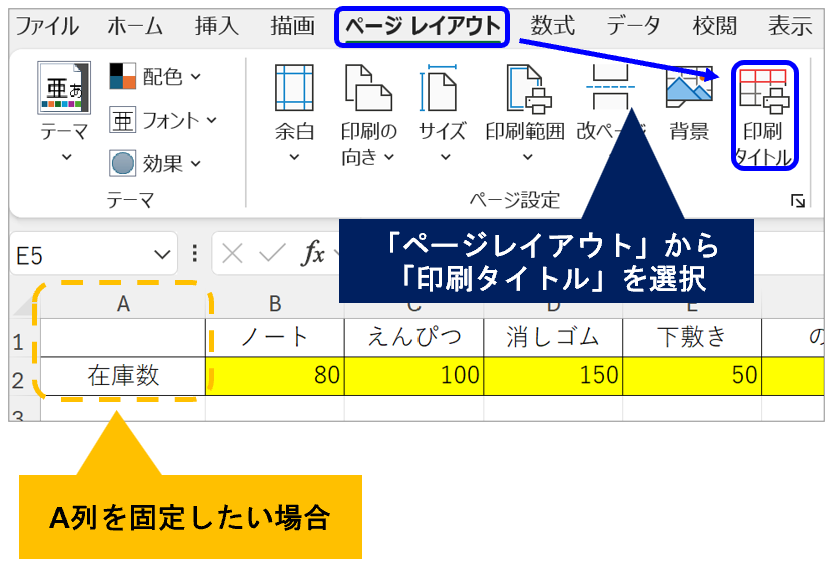This screenshot has width=831, height=563.
Task: Select the cell containing 消しゴム
Action: pos(553,338)
